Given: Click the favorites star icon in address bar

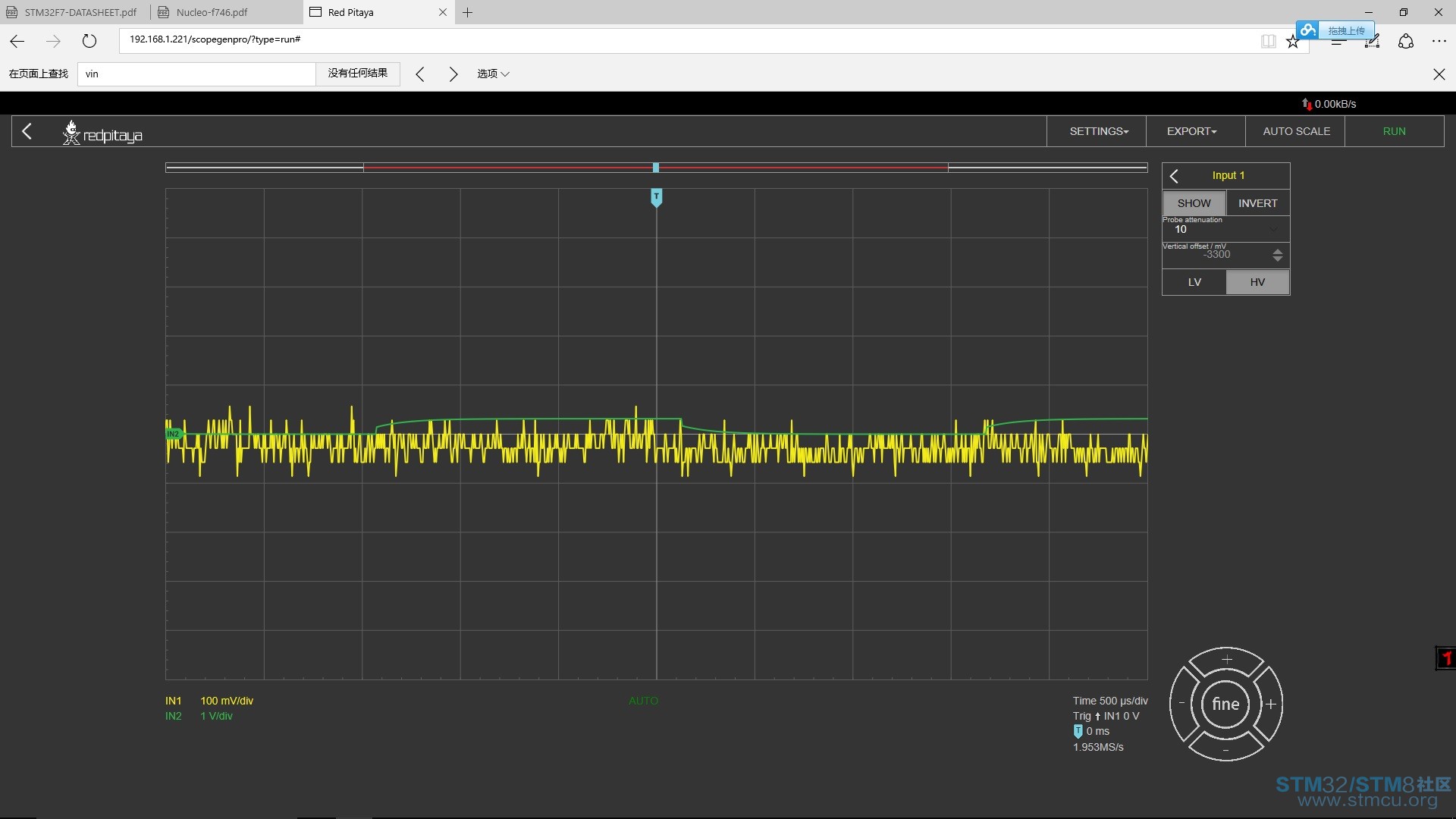Looking at the screenshot, I should pos(1293,42).
